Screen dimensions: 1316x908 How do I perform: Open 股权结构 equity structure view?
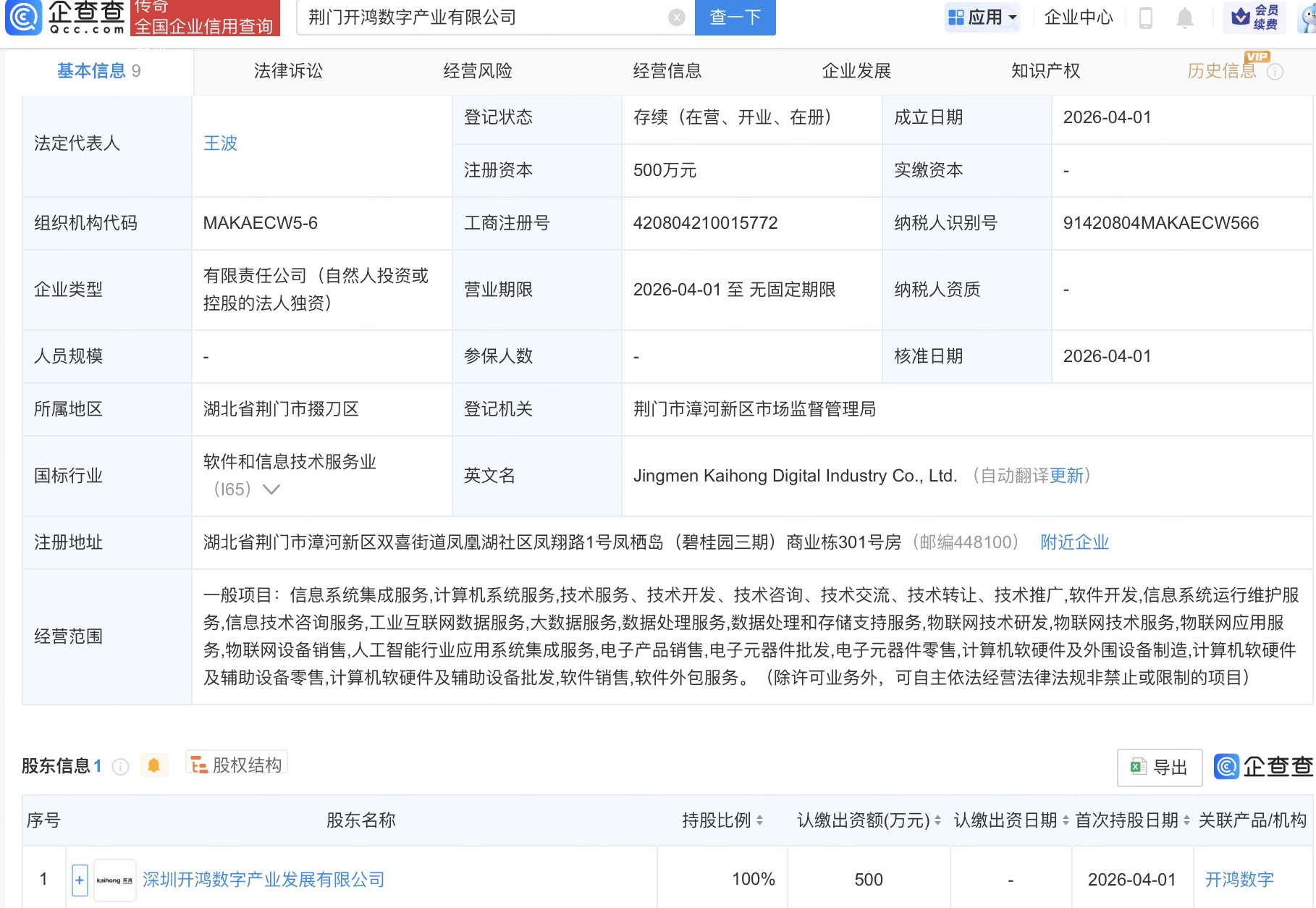(236, 764)
